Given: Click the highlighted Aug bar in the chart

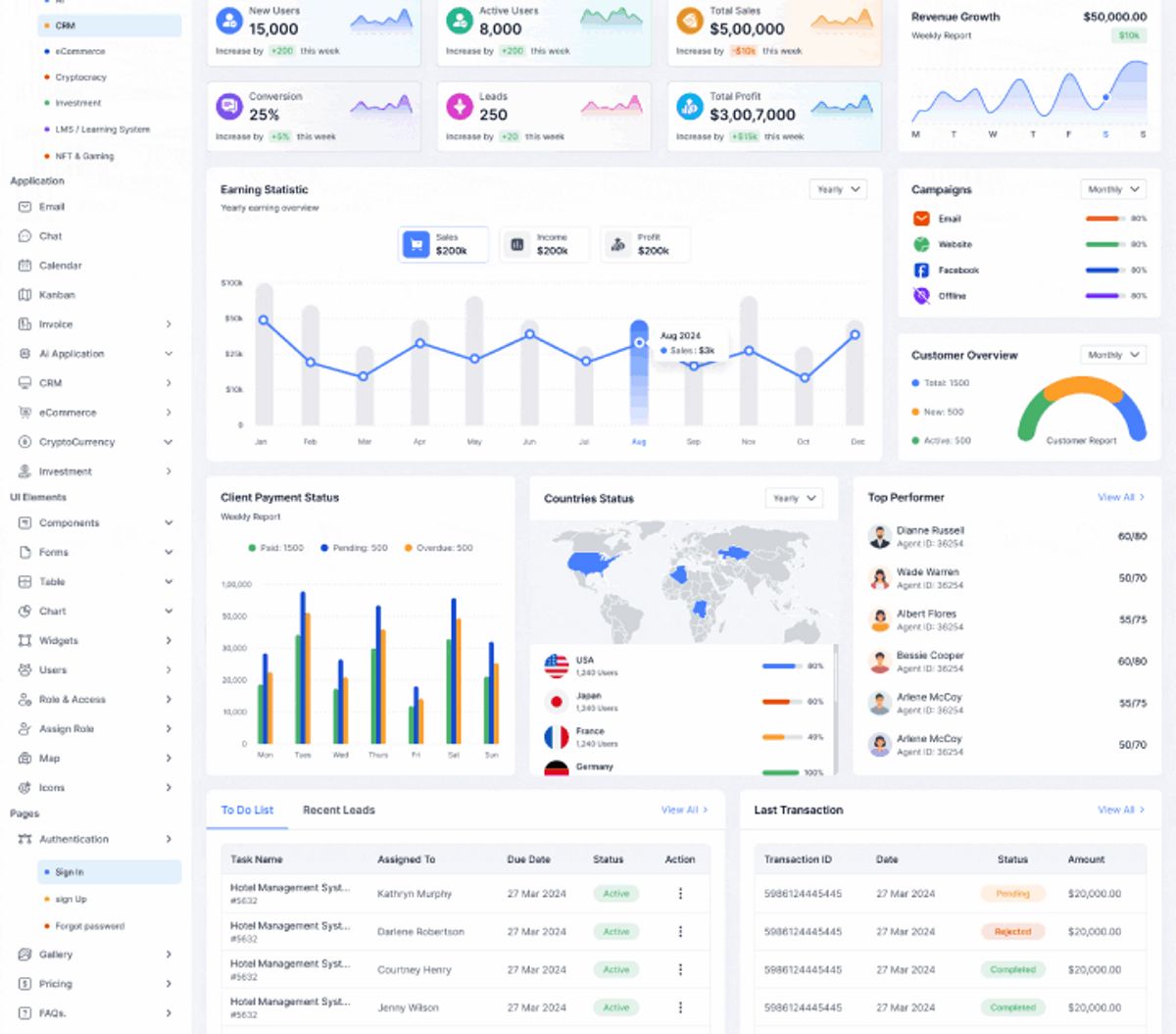Looking at the screenshot, I should coord(639,372).
